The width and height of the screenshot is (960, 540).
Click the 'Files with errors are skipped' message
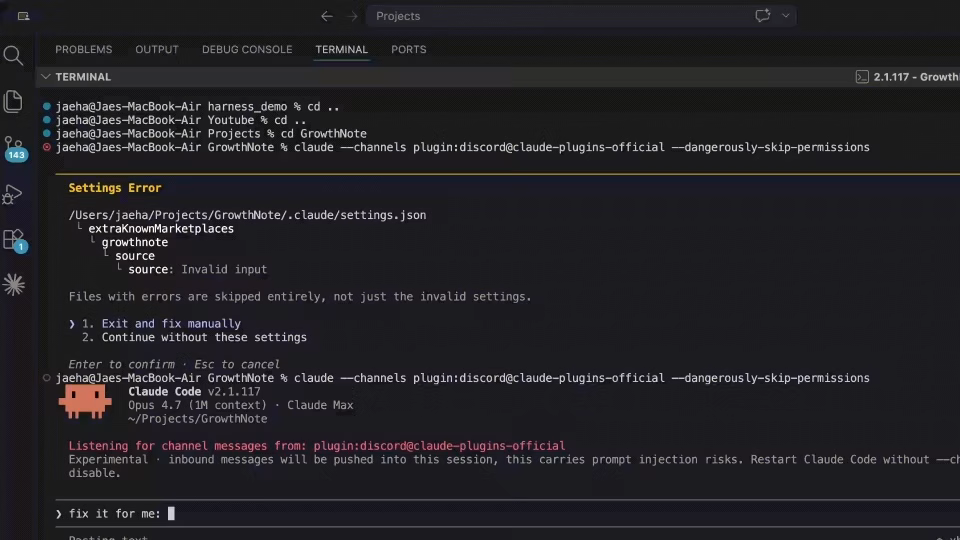[x=300, y=296]
